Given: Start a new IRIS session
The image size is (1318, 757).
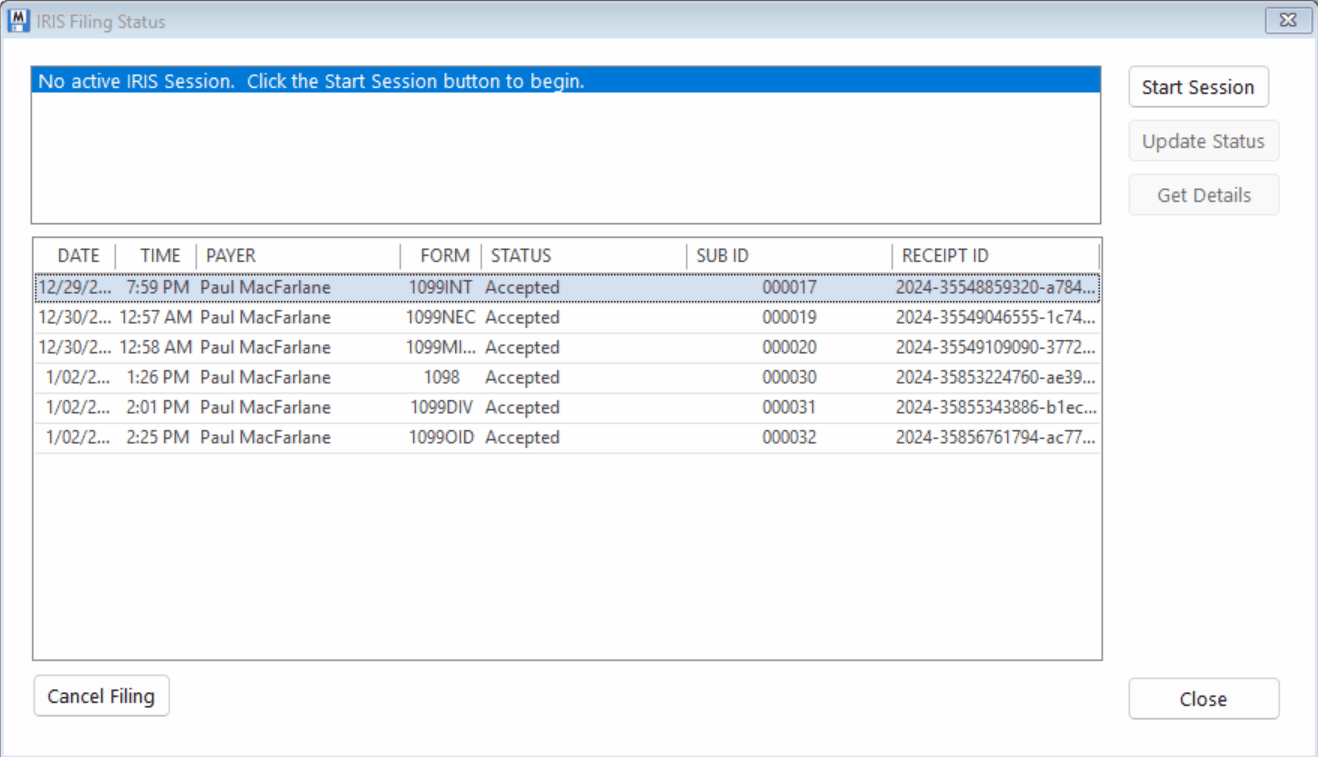Looking at the screenshot, I should click(1198, 87).
